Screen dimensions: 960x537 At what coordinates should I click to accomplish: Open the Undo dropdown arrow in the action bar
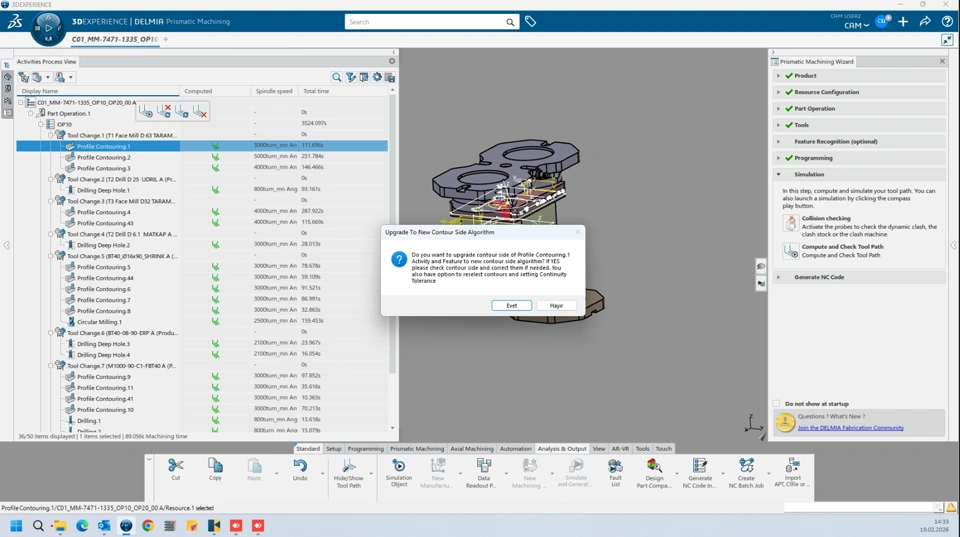pyautogui.click(x=322, y=473)
